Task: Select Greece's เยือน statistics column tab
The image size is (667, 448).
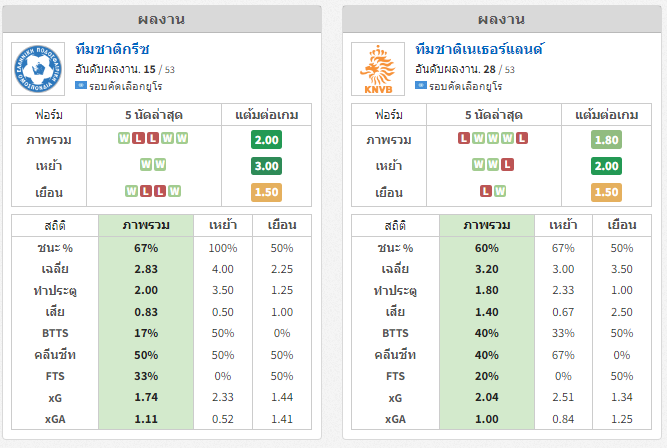Action: (x=282, y=225)
